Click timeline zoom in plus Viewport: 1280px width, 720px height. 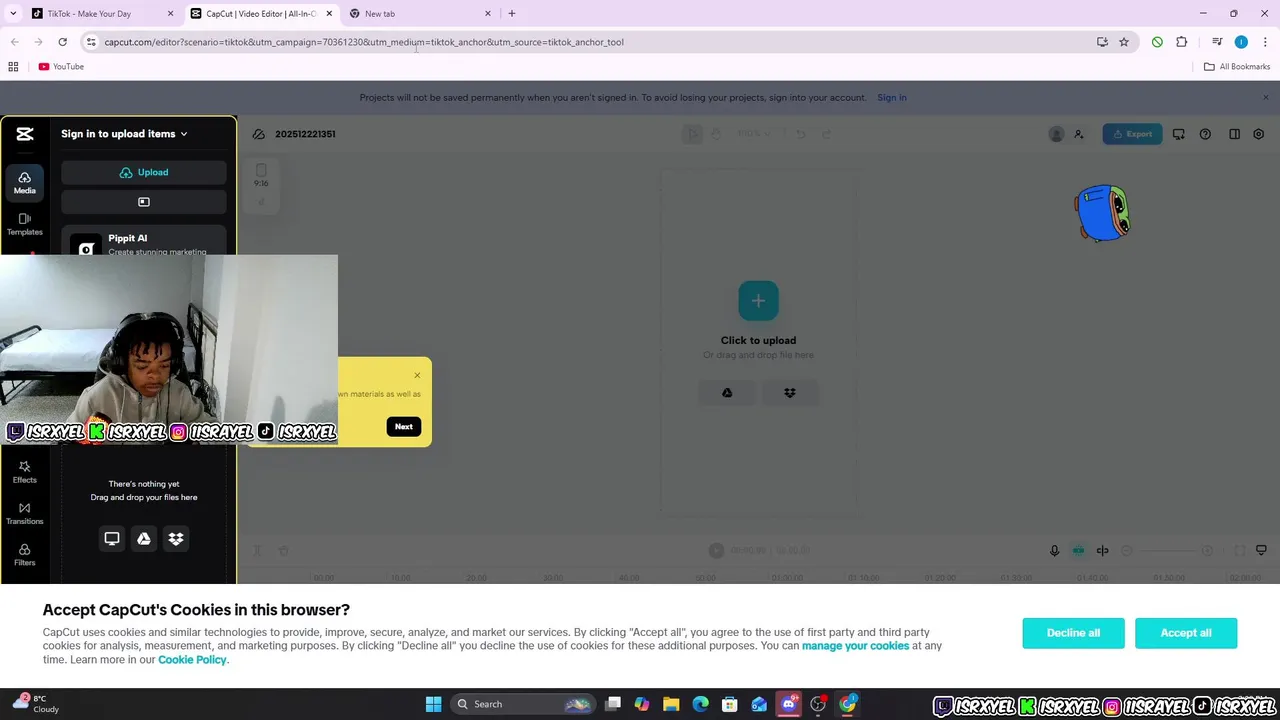1207,551
